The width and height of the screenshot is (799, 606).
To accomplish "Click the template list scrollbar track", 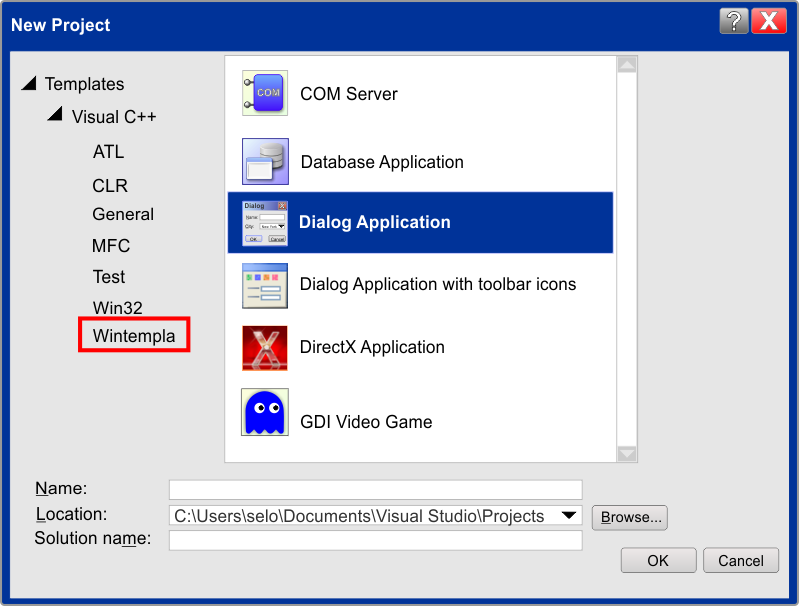I will click(x=627, y=259).
